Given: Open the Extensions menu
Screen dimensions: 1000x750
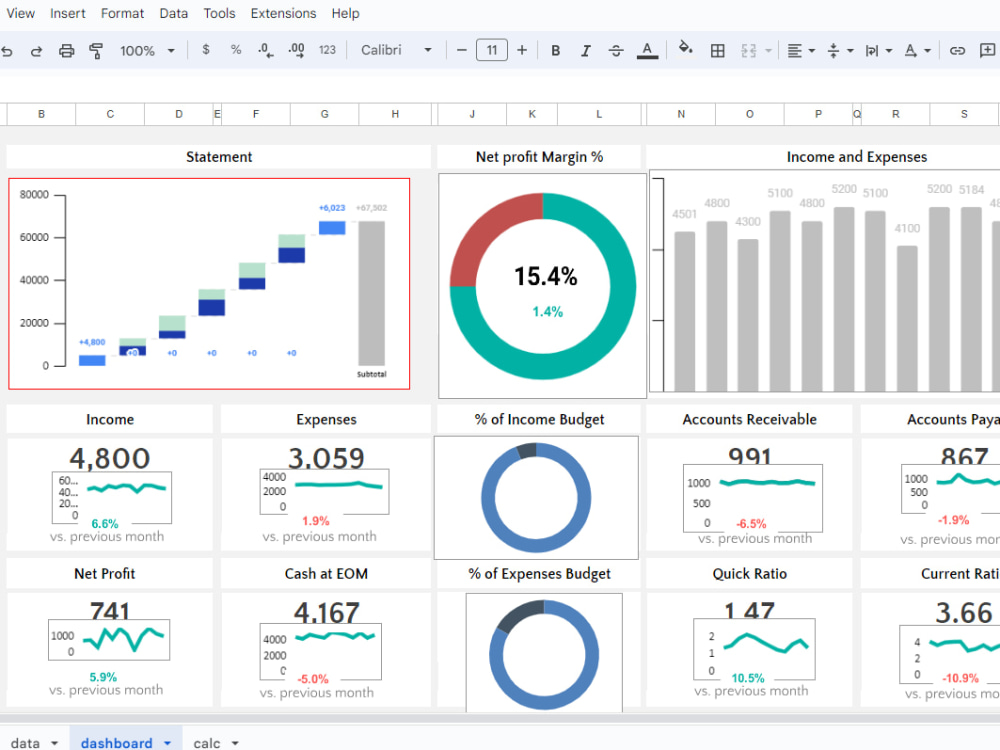Looking at the screenshot, I should click(283, 13).
